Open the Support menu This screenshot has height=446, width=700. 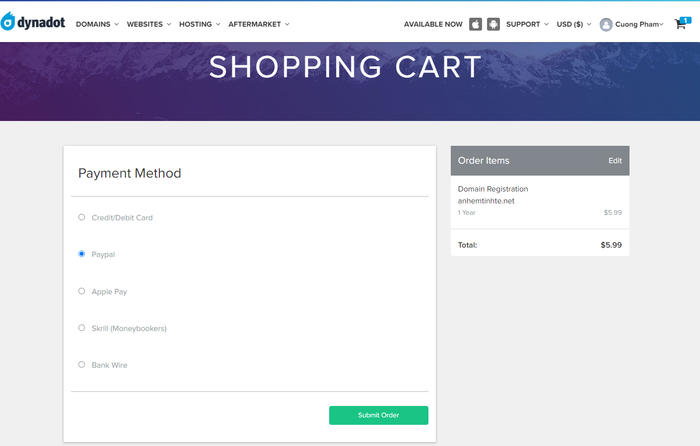[527, 24]
